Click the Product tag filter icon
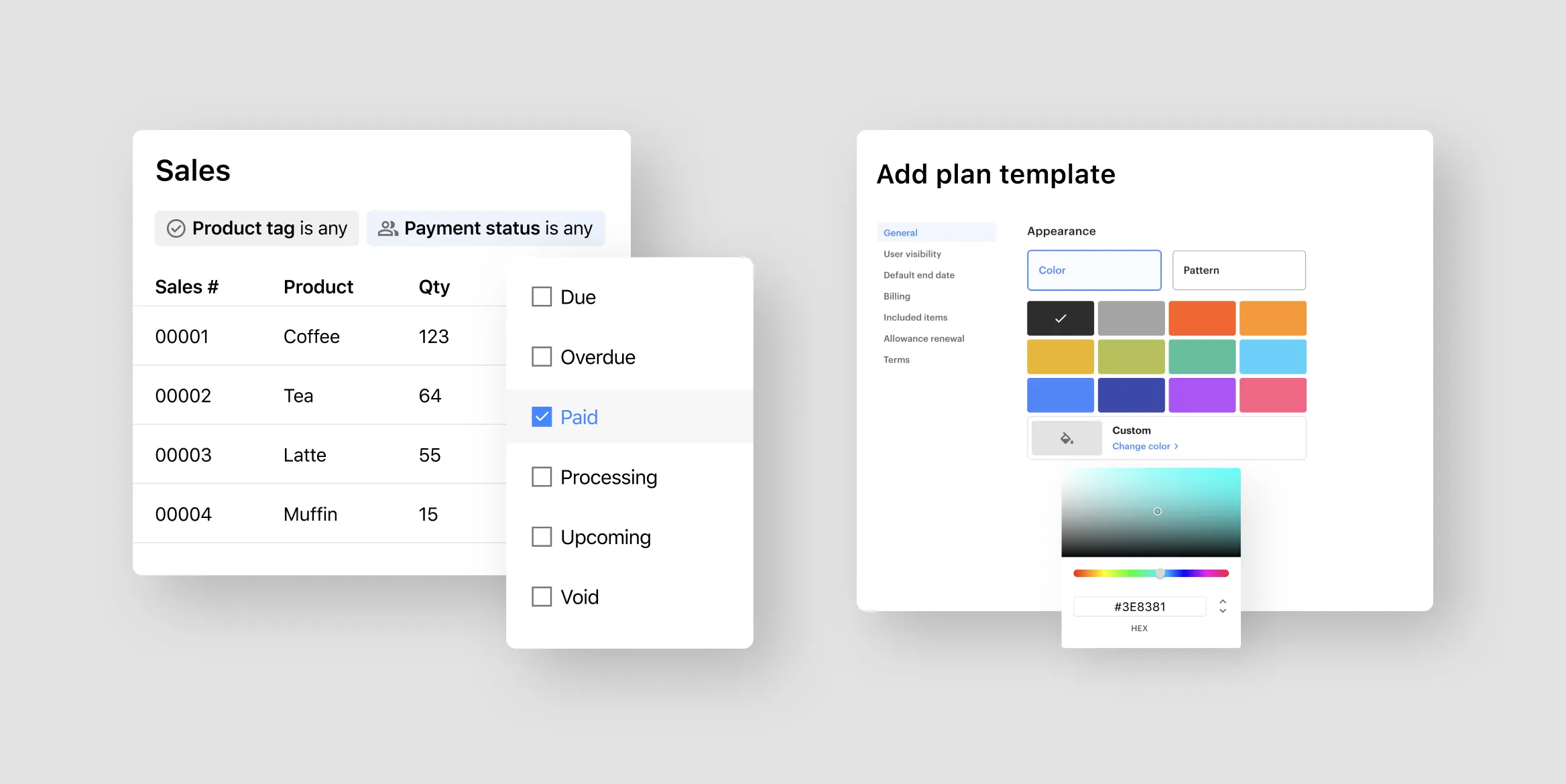This screenshot has height=784, width=1566. pyautogui.click(x=177, y=228)
